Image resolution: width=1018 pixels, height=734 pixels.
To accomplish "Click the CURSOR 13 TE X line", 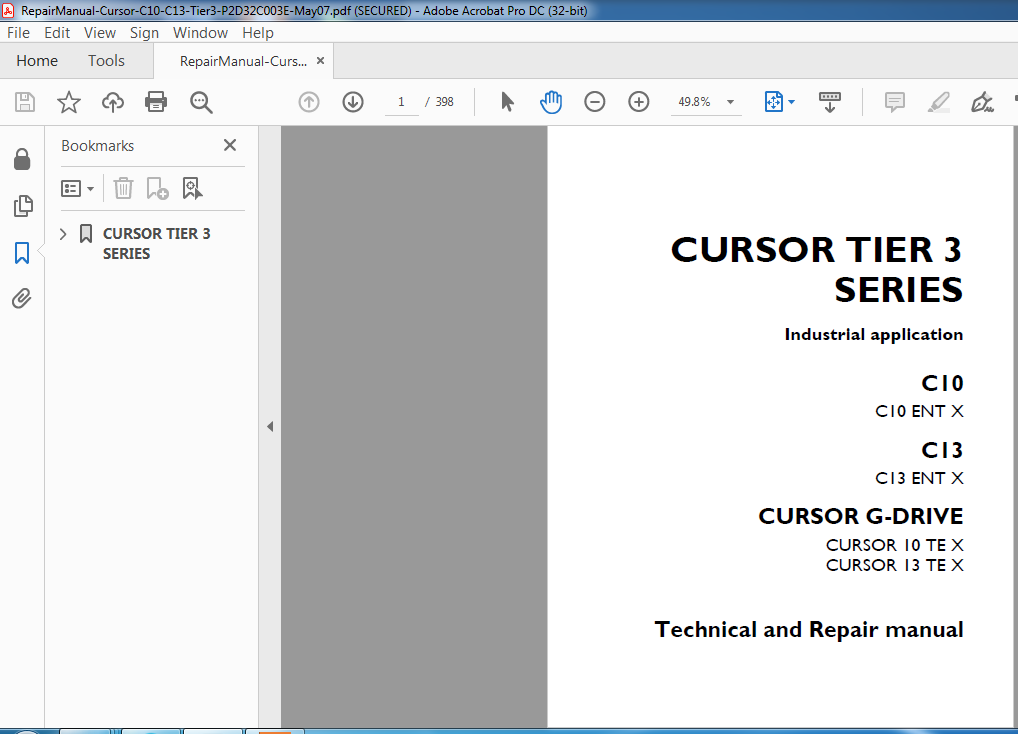I will point(895,565).
